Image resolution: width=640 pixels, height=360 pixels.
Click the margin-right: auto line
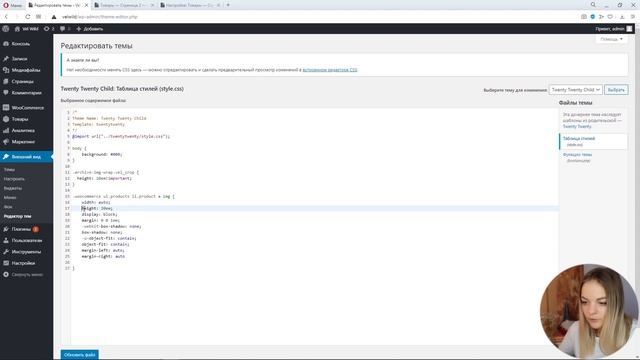point(103,256)
